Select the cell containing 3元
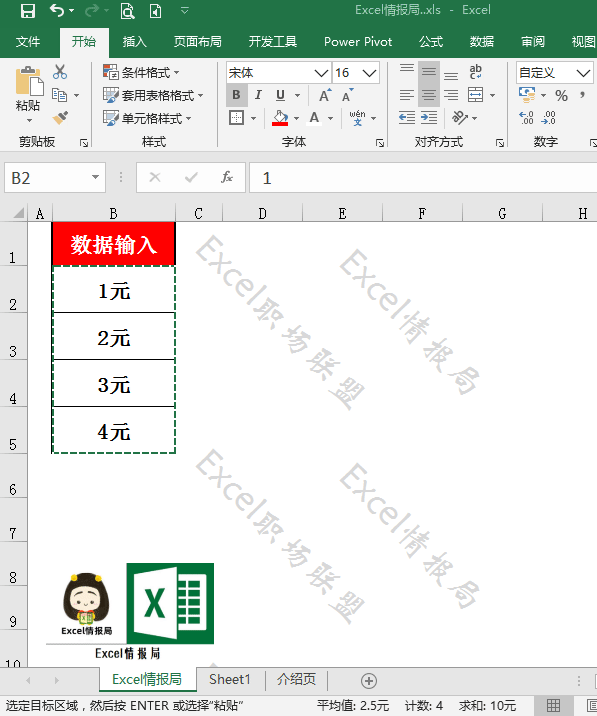The width and height of the screenshot is (597, 716). click(x=114, y=383)
